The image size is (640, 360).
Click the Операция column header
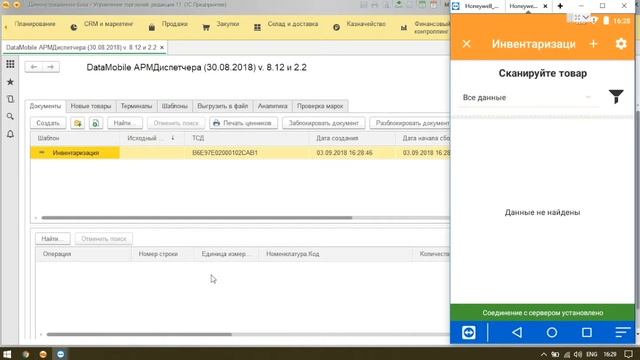(83, 254)
